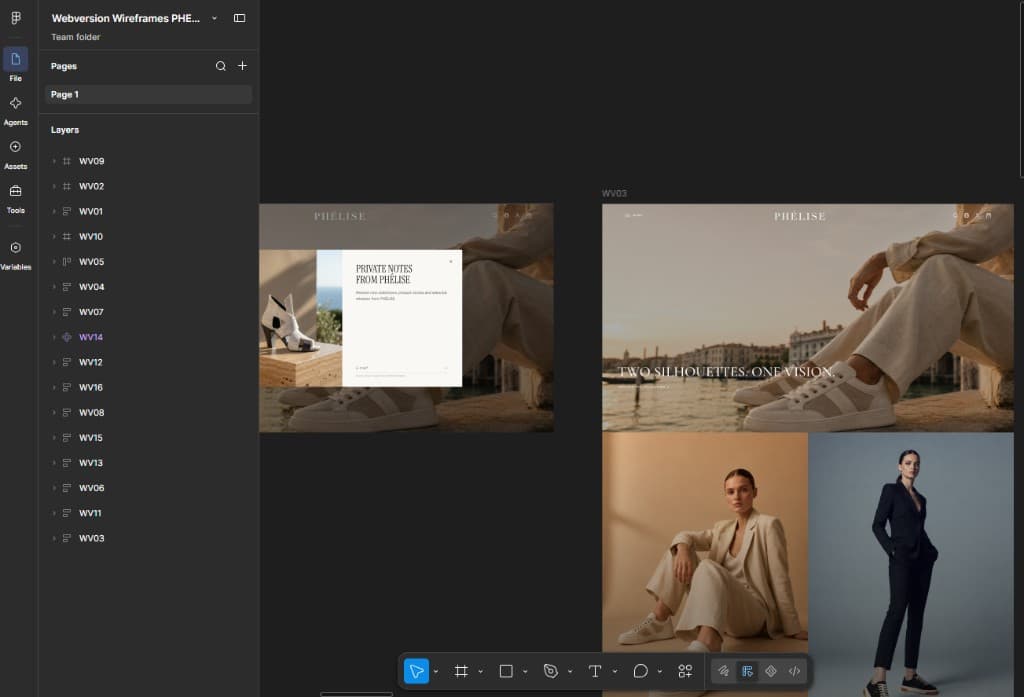Screen dimensions: 1024x697
Task: Add a new page with the plus icon
Action: (x=242, y=66)
